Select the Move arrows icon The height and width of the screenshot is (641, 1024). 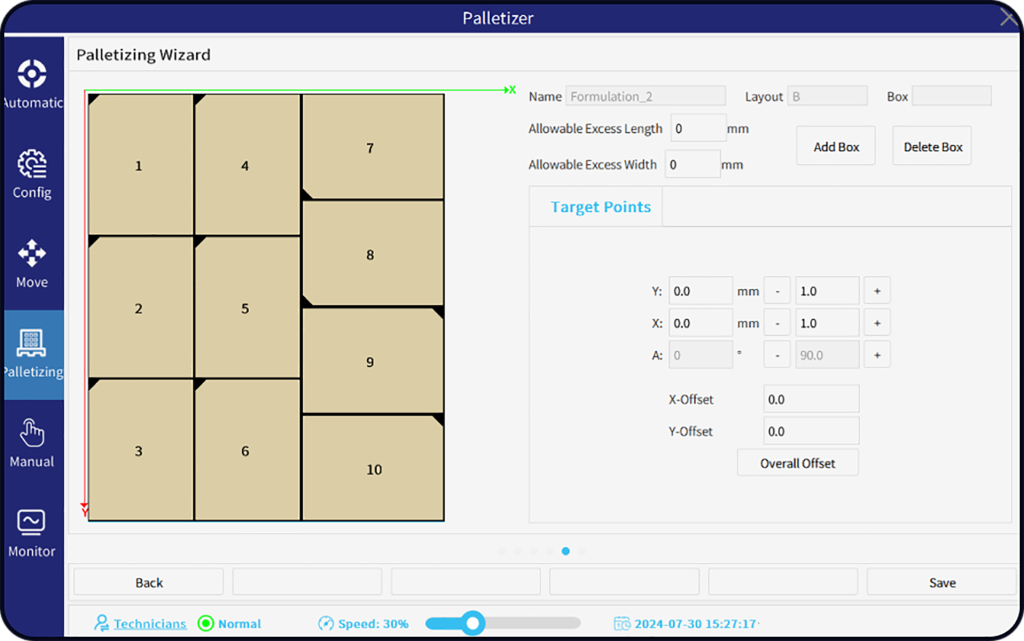click(32, 254)
